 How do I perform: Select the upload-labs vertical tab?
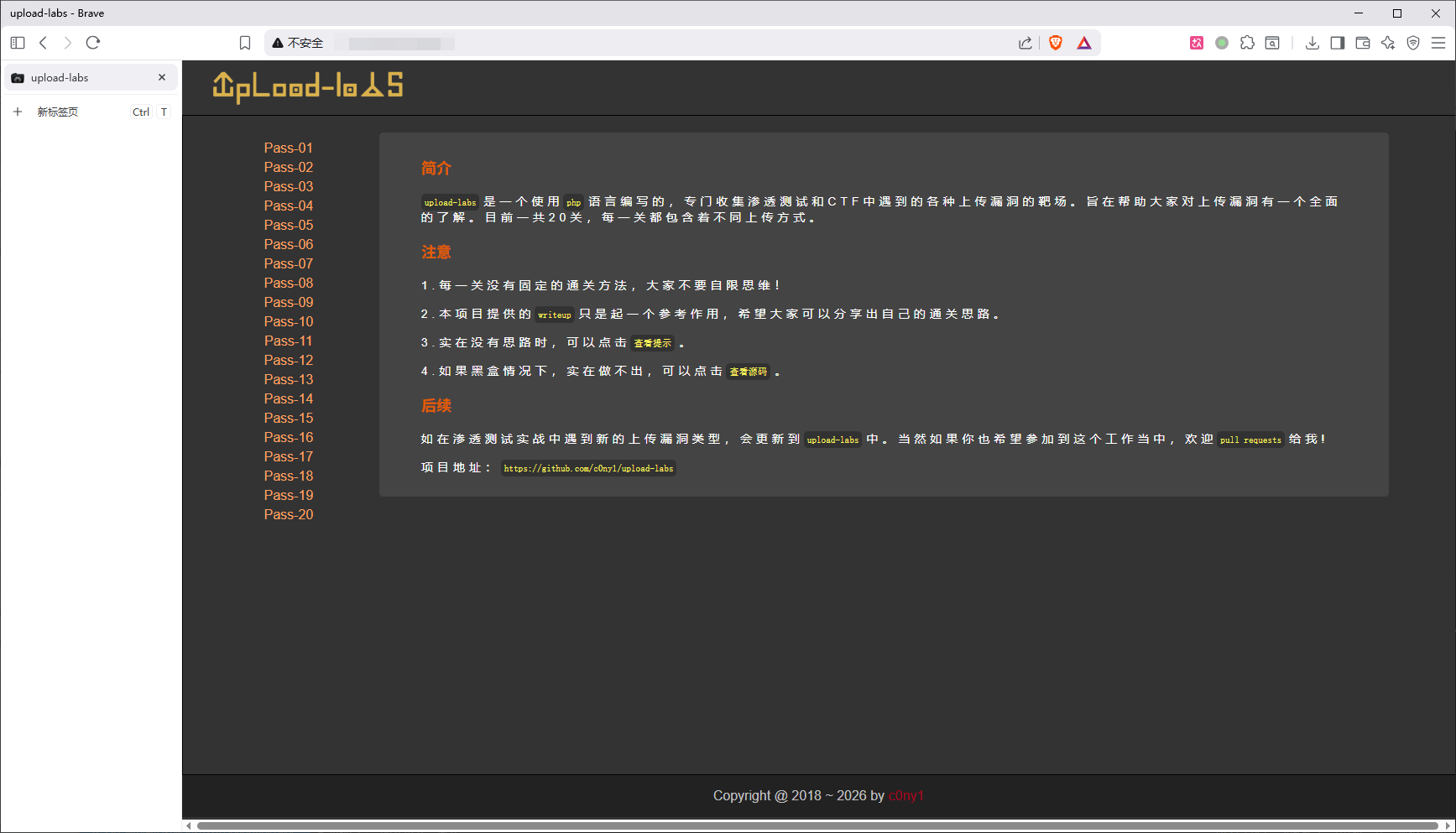[x=91, y=77]
